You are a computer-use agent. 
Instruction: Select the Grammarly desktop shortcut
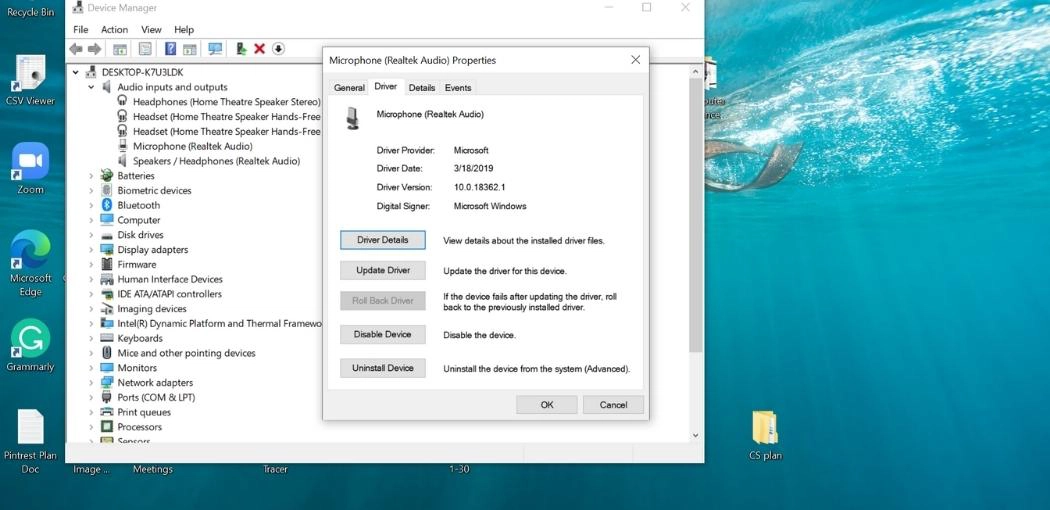click(x=30, y=345)
